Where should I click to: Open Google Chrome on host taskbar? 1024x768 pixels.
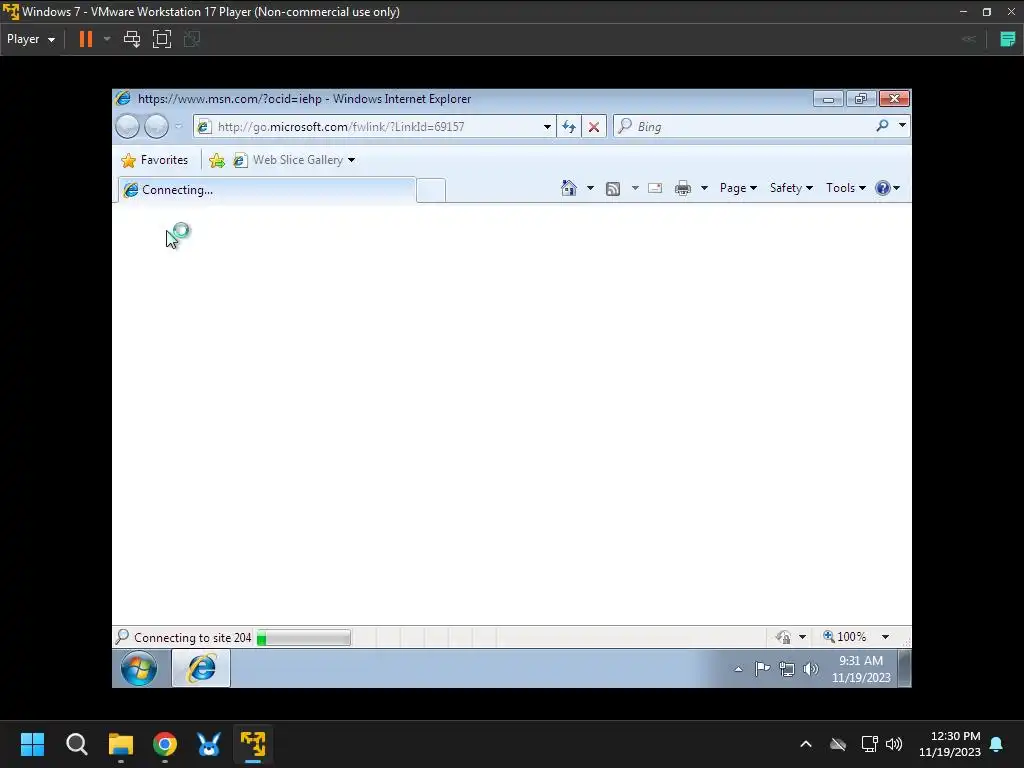(165, 744)
